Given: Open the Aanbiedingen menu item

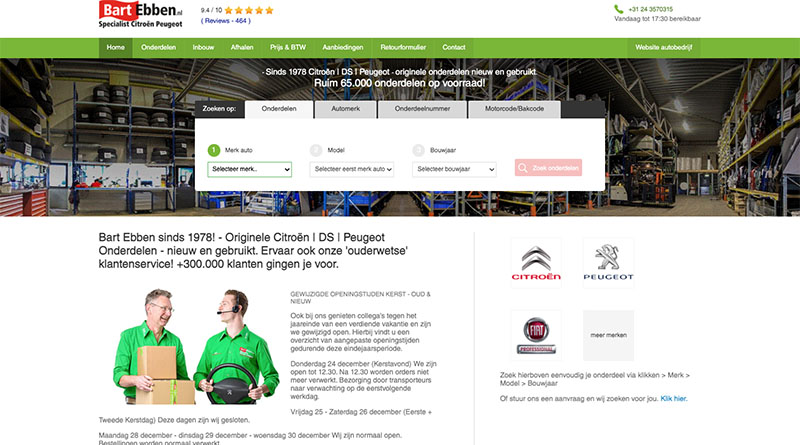Looking at the screenshot, I should click(x=343, y=47).
